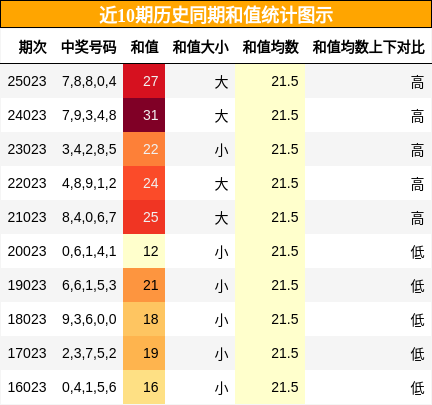This screenshot has width=432, height=405.
Task: Click '大' in the 21023 row
Action: pyautogui.click(x=221, y=218)
